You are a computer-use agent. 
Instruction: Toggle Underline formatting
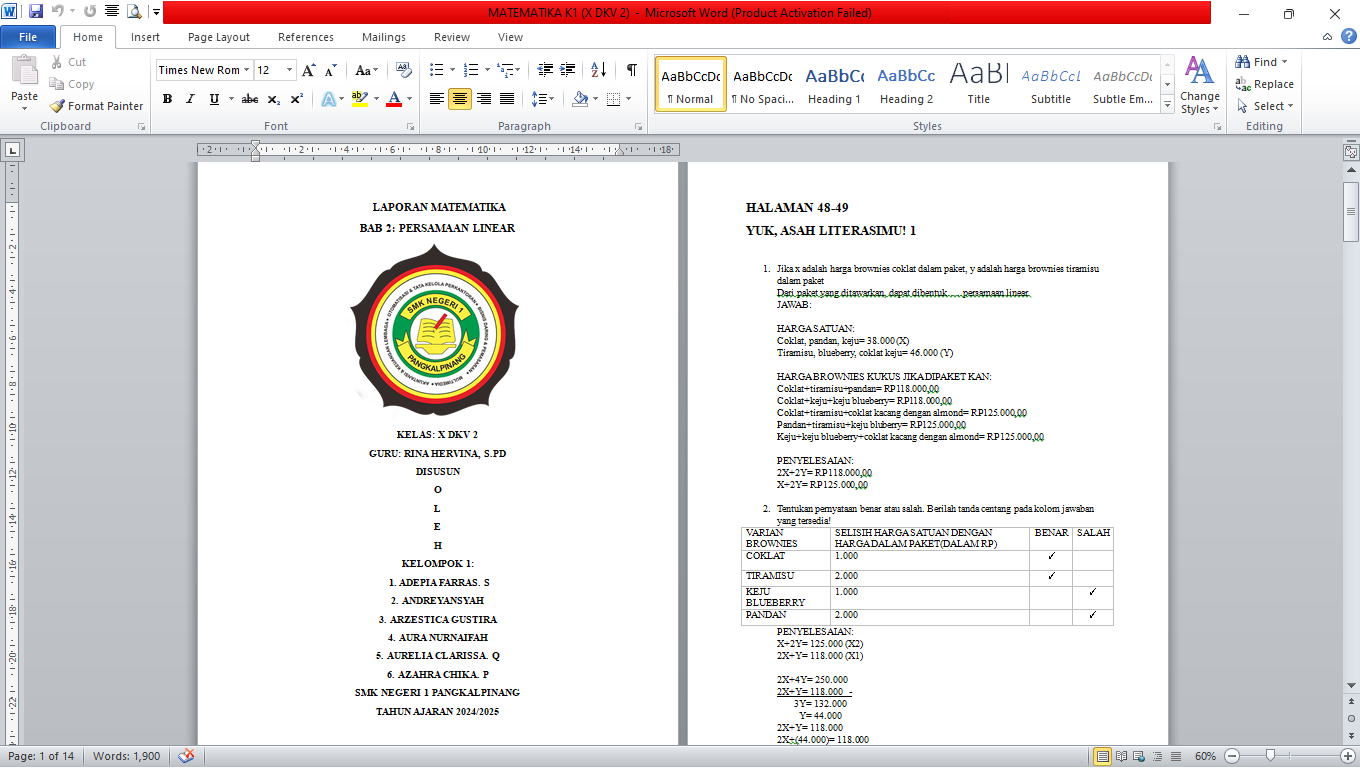coord(214,99)
